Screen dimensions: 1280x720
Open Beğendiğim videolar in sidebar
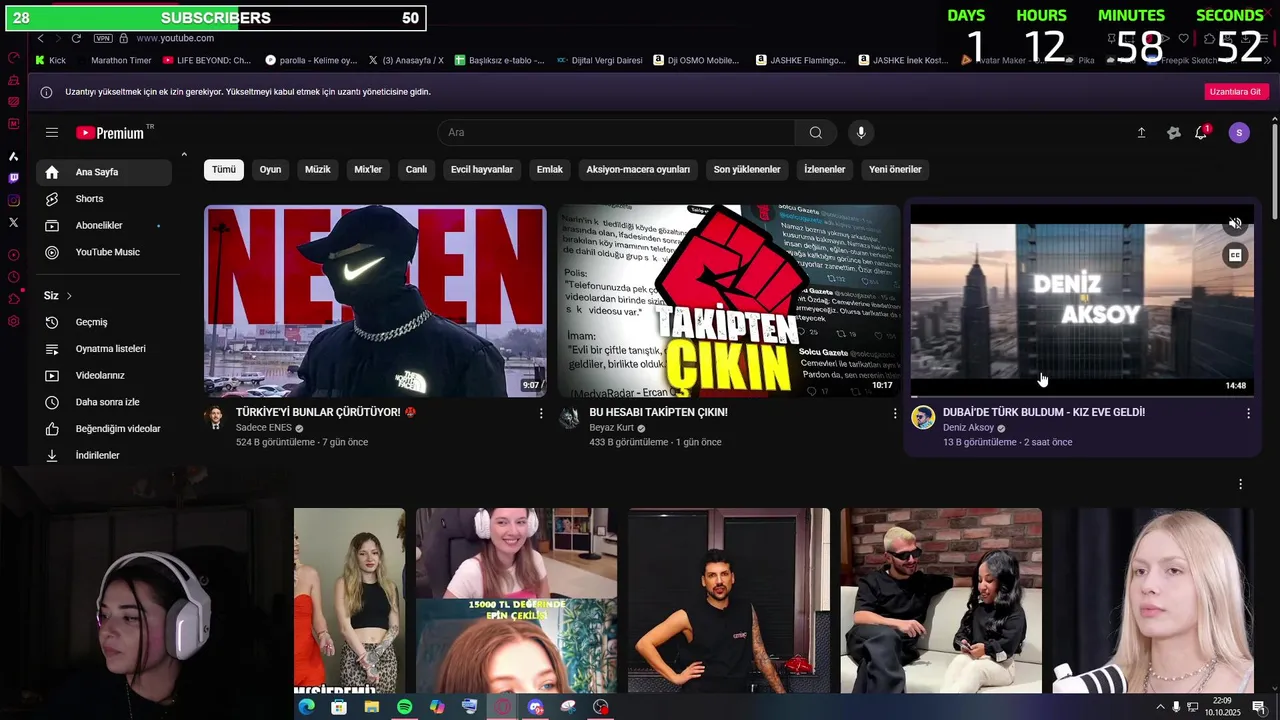tap(104, 429)
